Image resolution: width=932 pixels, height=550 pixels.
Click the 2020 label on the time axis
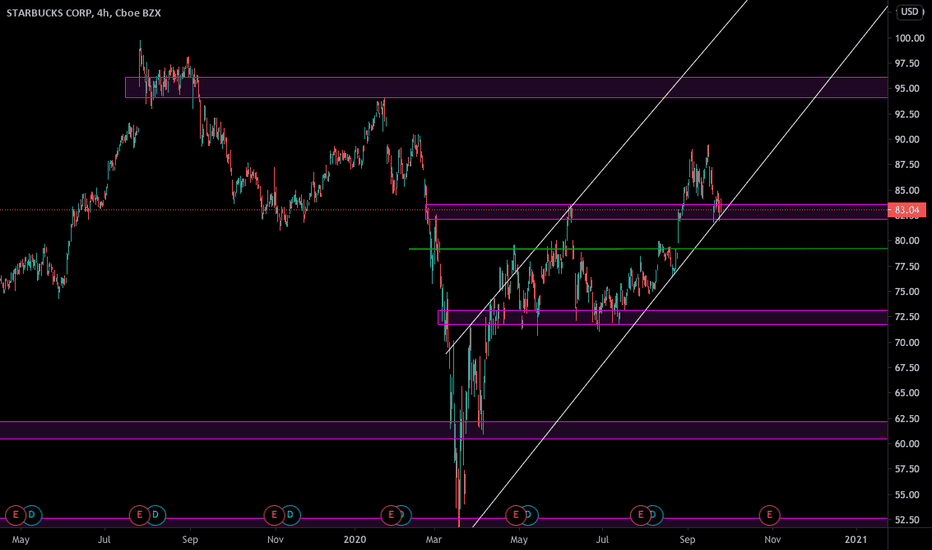click(x=355, y=540)
